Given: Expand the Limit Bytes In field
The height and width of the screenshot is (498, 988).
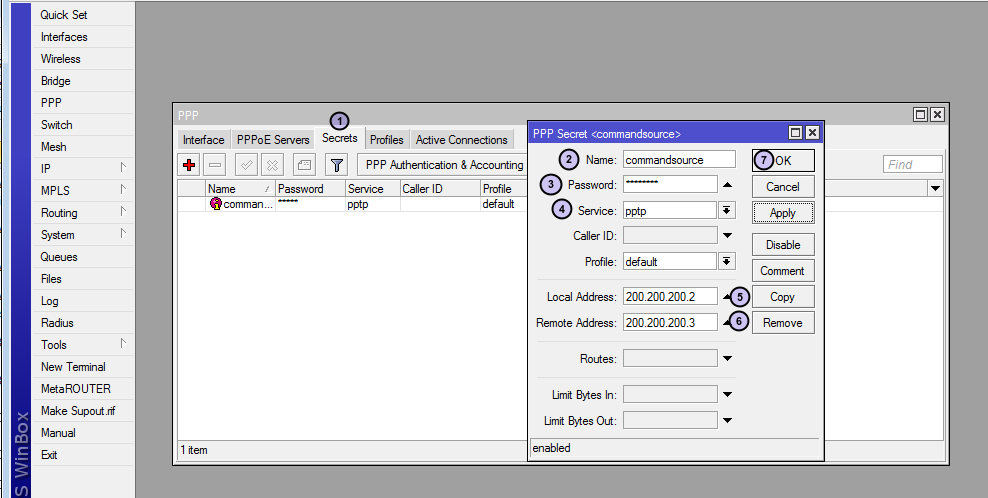Looking at the screenshot, I should (x=727, y=395).
